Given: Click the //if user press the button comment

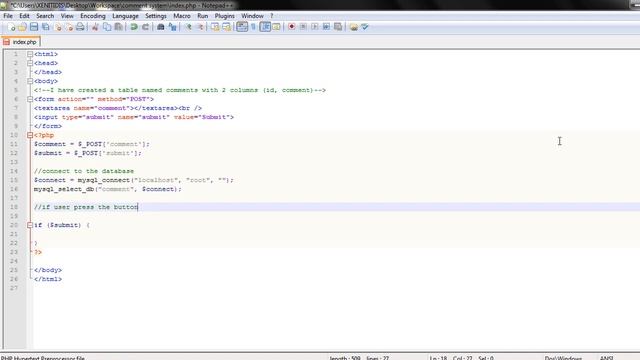Looking at the screenshot, I should coord(86,207).
